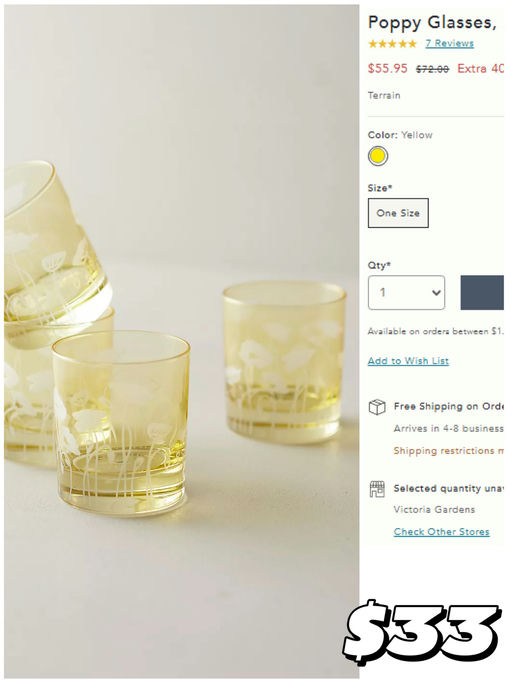Choose the One Size option
Screen dimensions: 512x683
click(x=398, y=213)
